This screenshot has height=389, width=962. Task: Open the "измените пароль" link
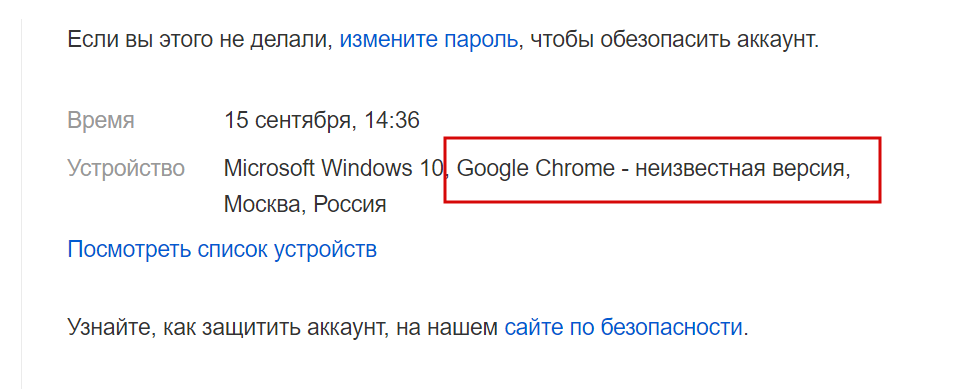(428, 40)
